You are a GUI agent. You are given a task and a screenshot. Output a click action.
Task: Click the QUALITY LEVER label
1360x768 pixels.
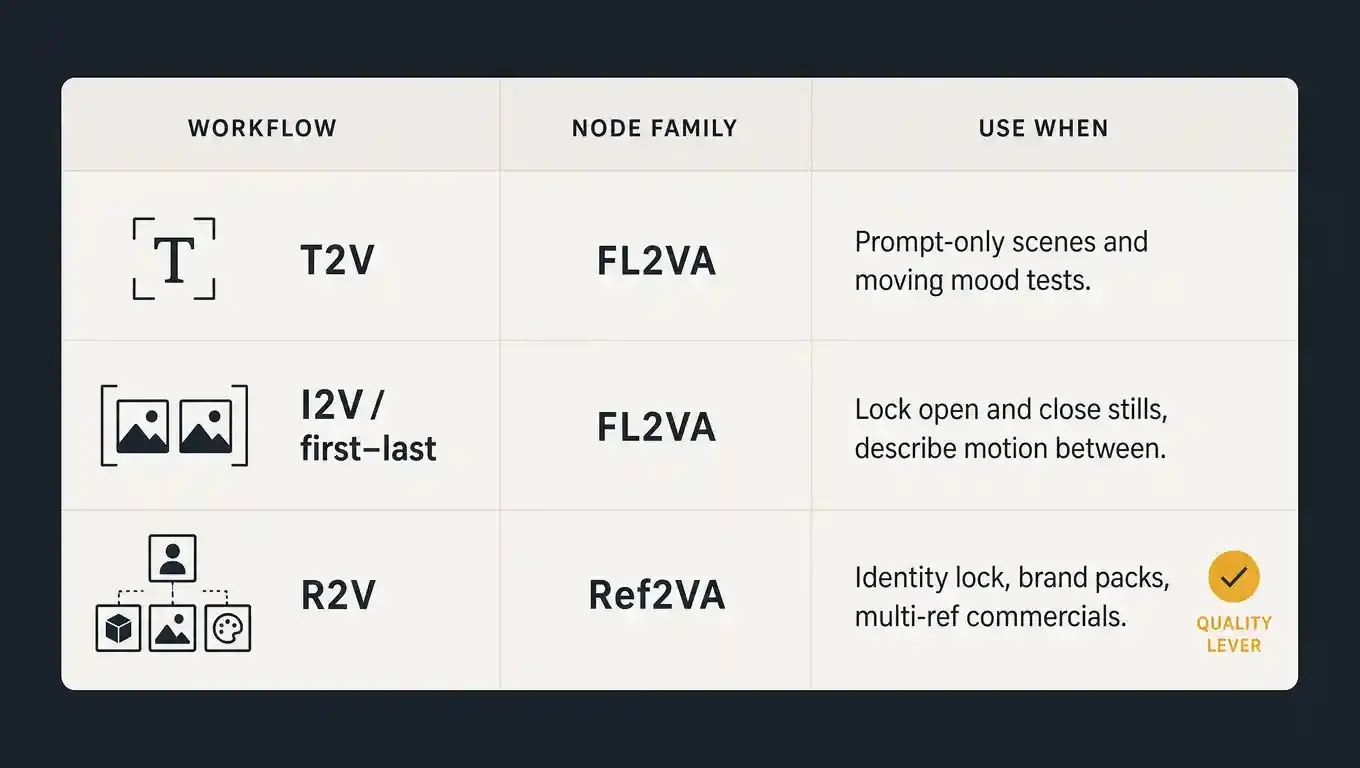(1234, 634)
